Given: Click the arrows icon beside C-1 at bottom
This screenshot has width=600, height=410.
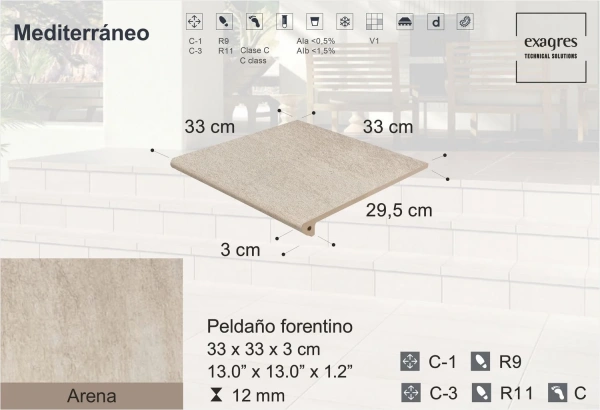Looking at the screenshot, I should (x=408, y=360).
